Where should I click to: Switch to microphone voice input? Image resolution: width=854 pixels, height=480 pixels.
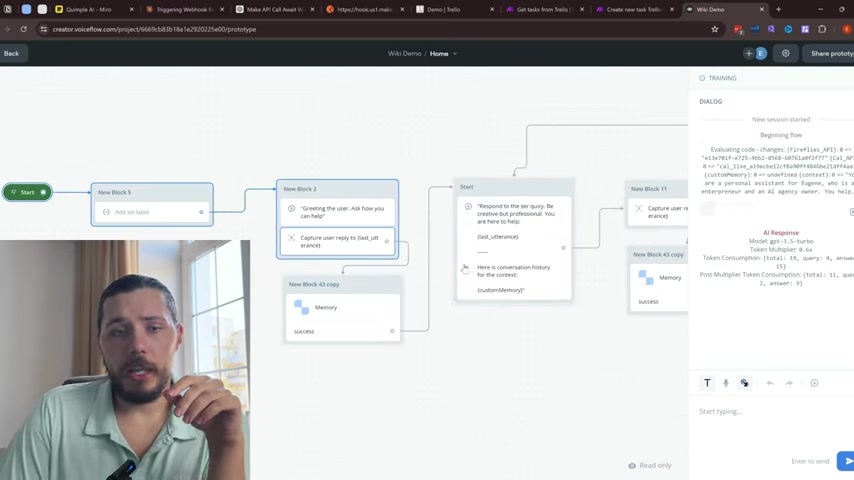click(x=725, y=383)
